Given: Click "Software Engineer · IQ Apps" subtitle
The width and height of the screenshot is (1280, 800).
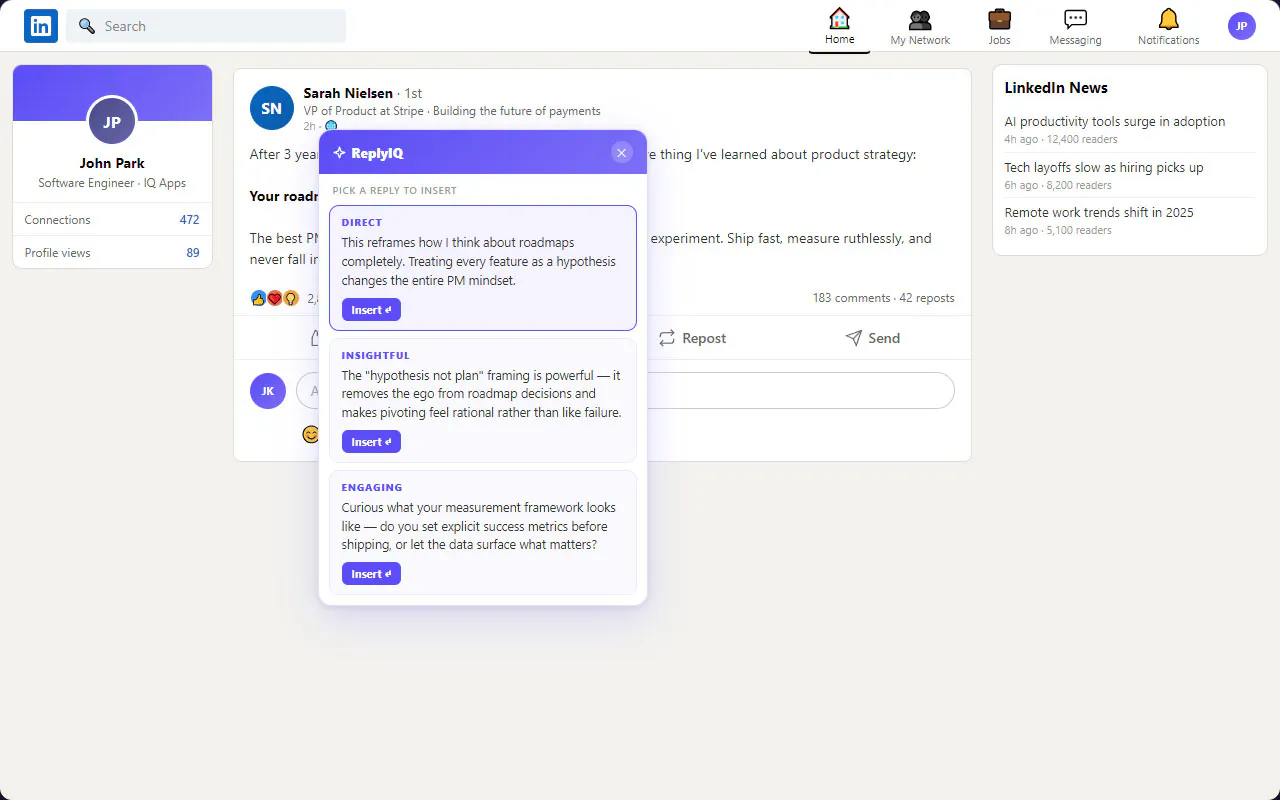Looking at the screenshot, I should 112,183.
